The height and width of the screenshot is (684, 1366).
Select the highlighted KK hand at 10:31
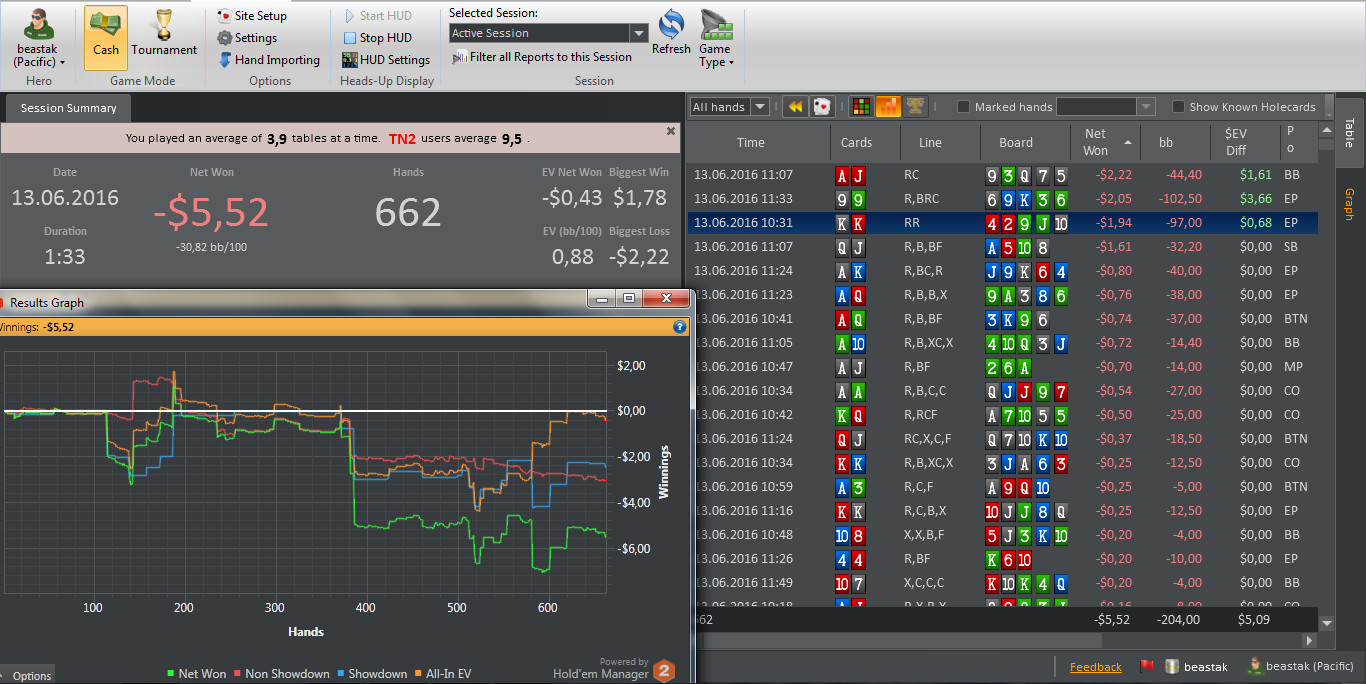[1003, 223]
